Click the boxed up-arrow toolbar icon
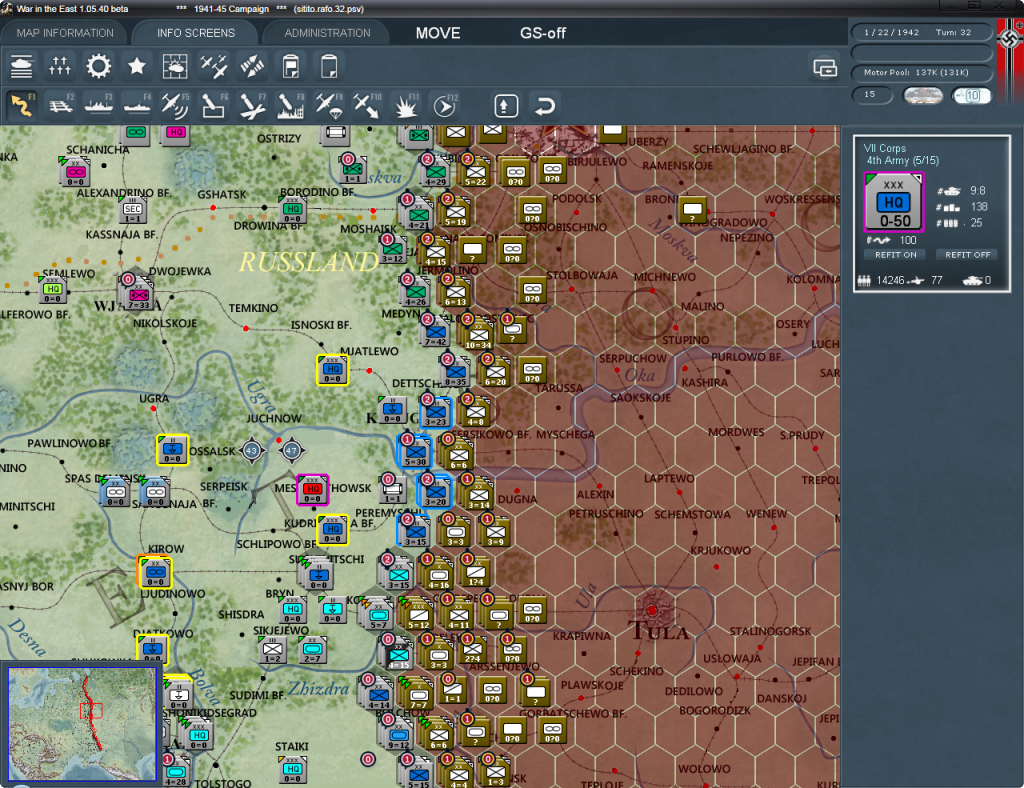The image size is (1024, 788). click(506, 106)
